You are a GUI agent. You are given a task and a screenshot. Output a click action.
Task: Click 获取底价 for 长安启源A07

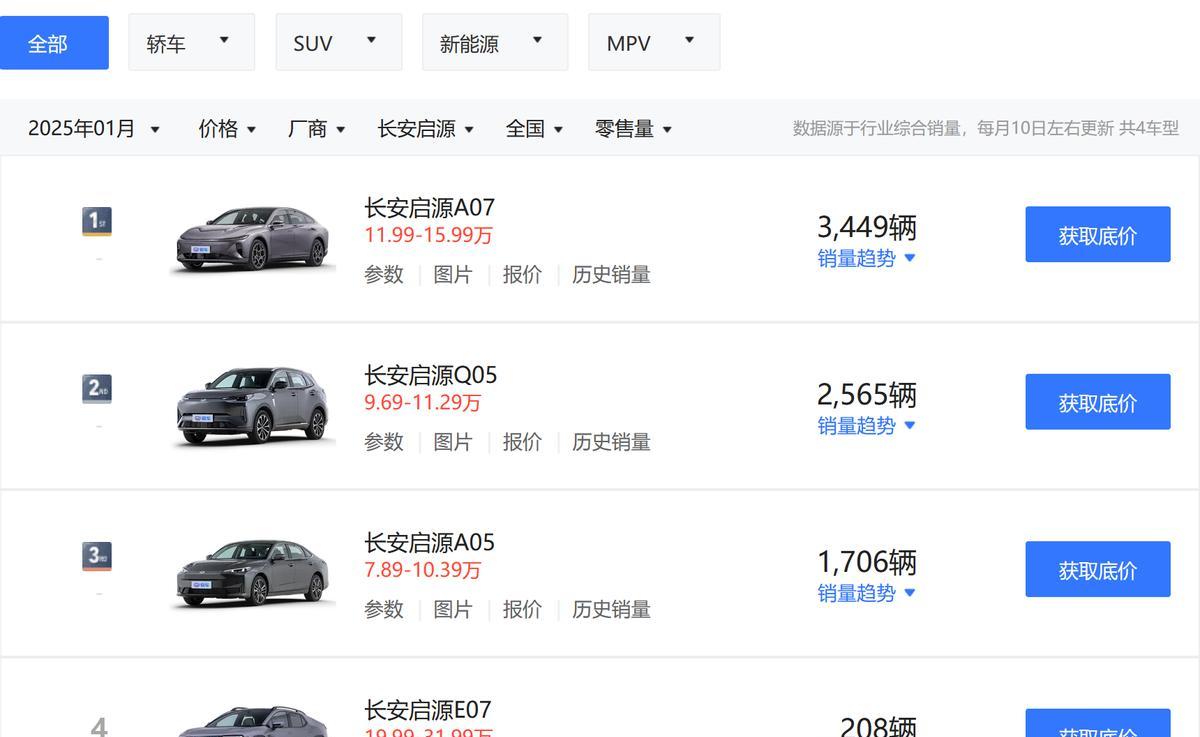pos(1097,235)
